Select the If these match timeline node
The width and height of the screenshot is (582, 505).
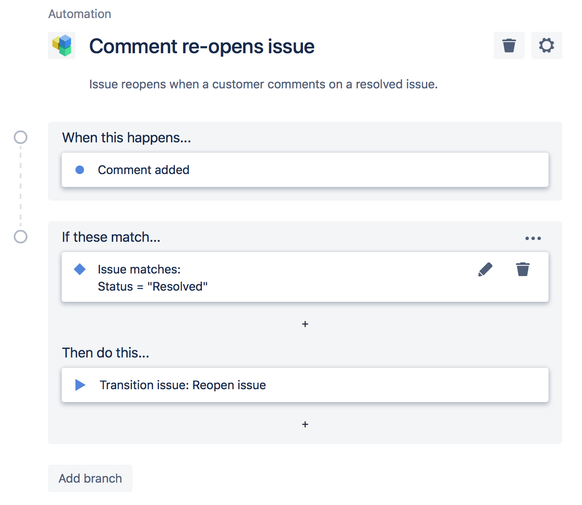20,237
